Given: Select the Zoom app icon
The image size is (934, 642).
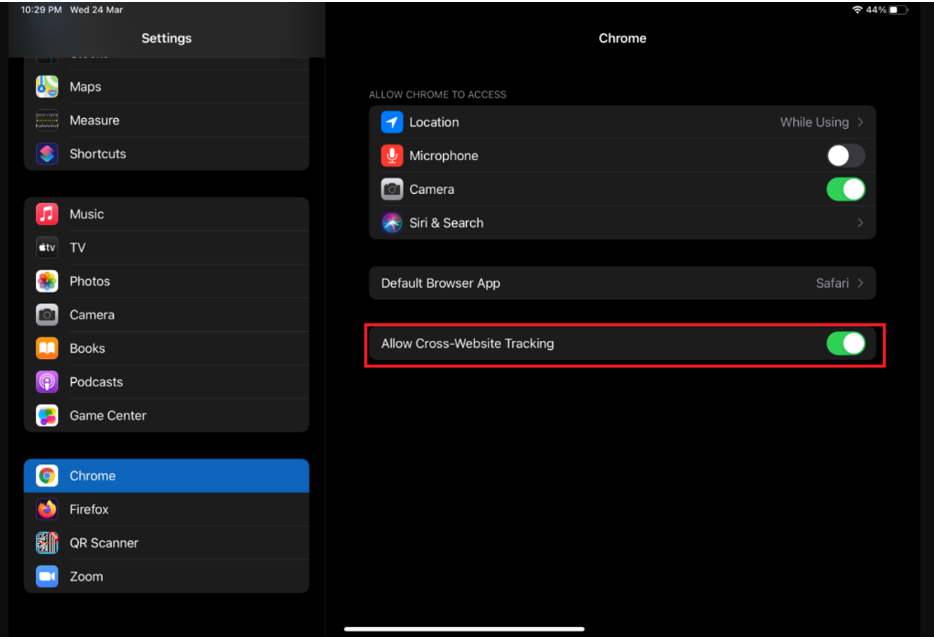Looking at the screenshot, I should pyautogui.click(x=47, y=576).
